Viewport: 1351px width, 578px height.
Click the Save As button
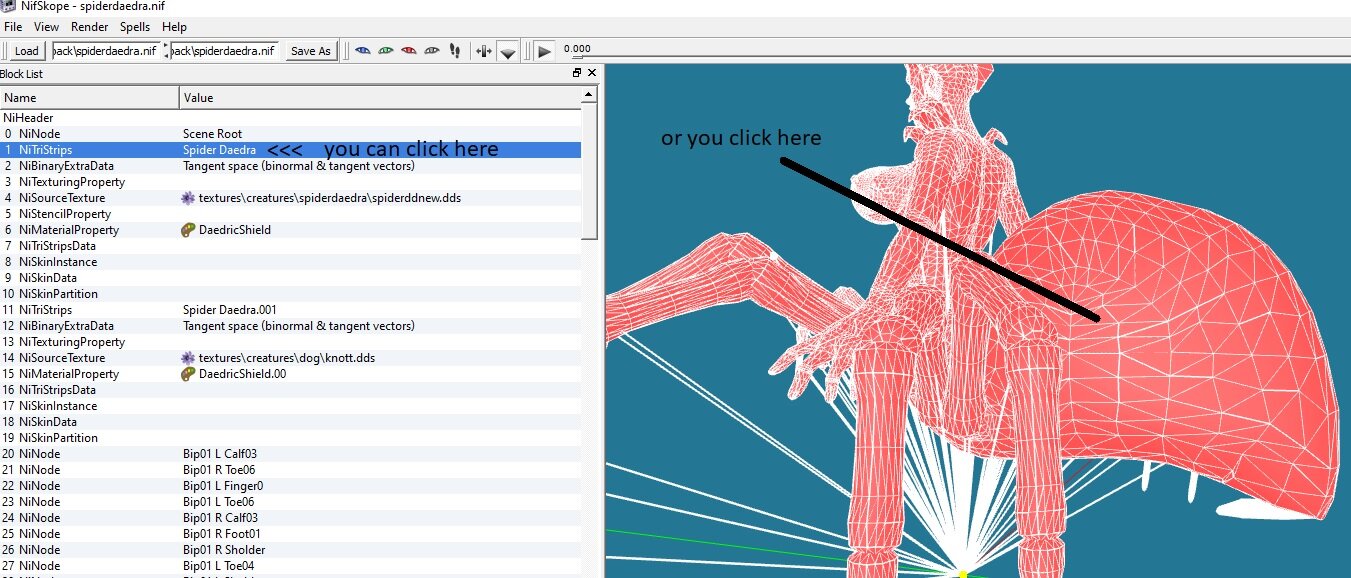pos(310,50)
